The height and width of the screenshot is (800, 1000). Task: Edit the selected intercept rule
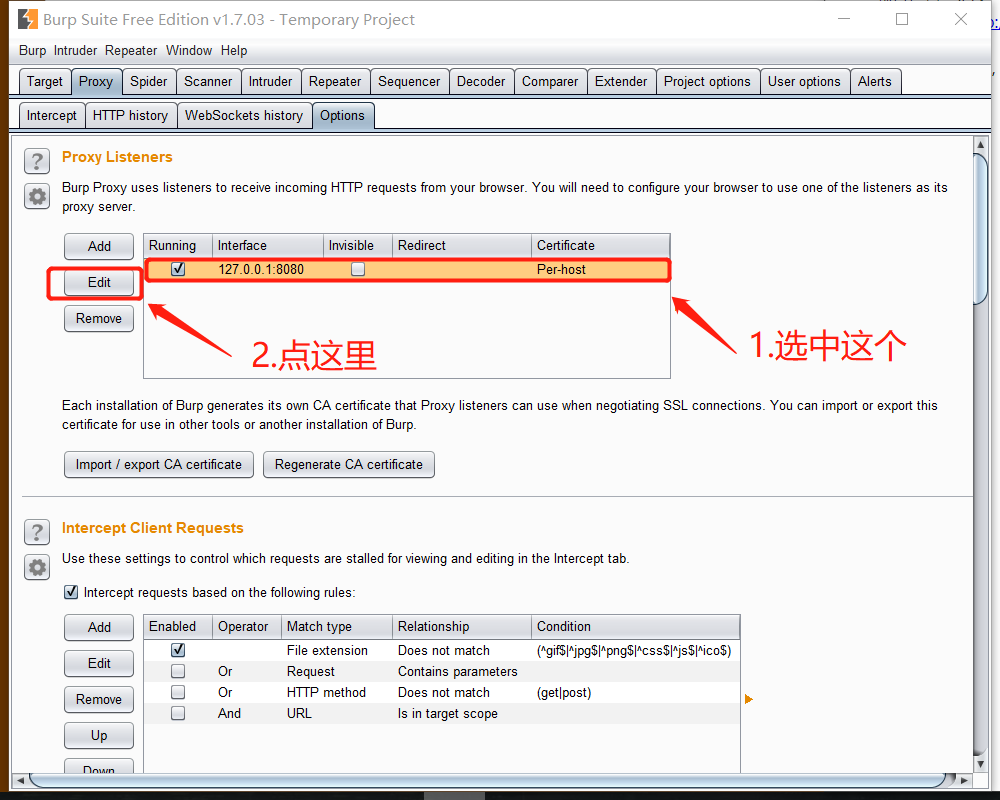99,663
